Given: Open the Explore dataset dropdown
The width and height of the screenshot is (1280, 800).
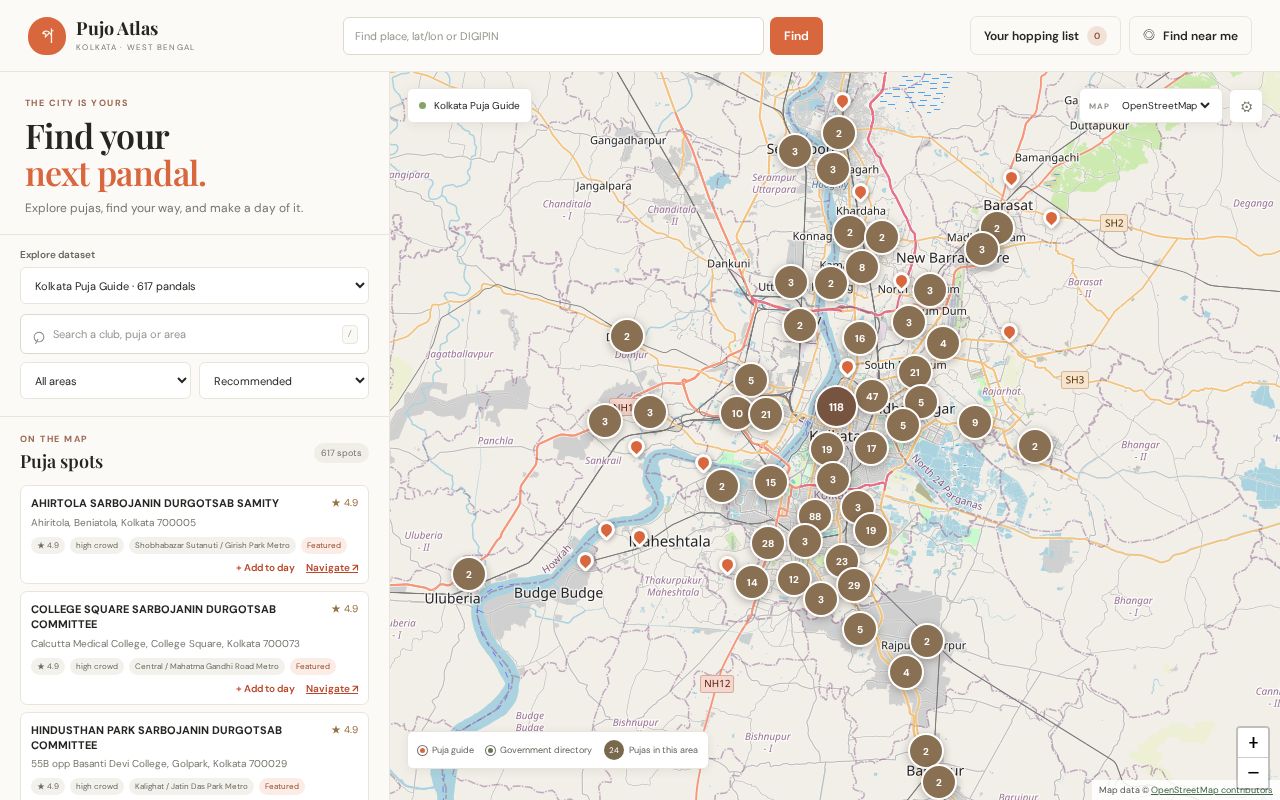Looking at the screenshot, I should [194, 286].
